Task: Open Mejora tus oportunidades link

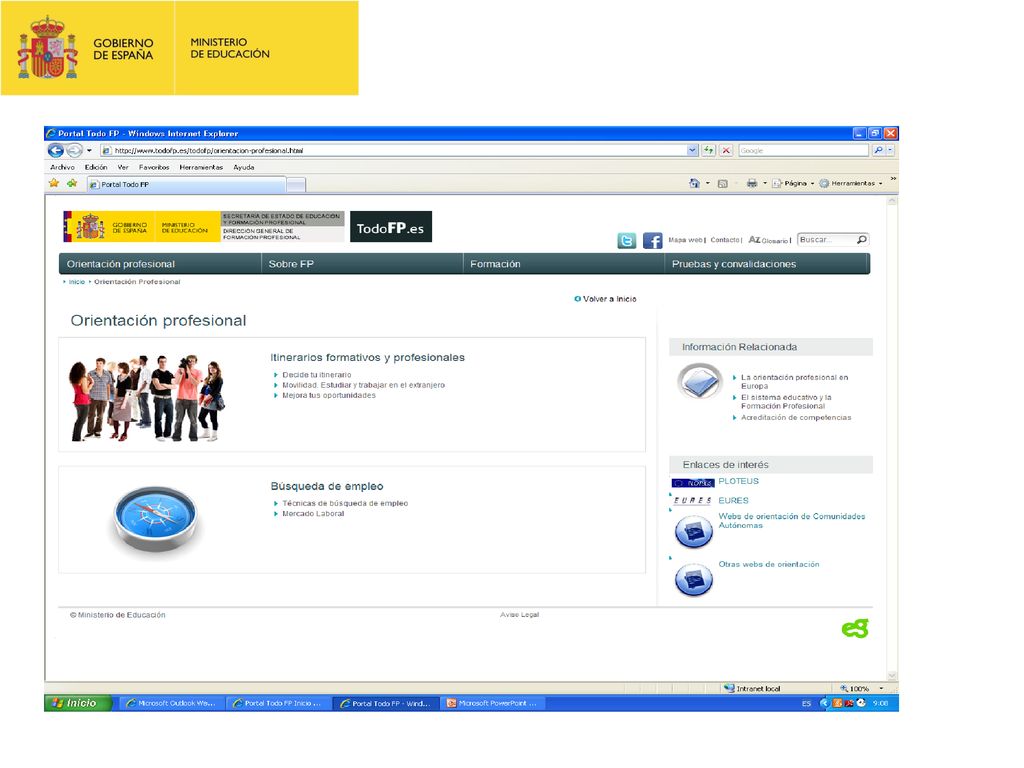Action: 328,396
